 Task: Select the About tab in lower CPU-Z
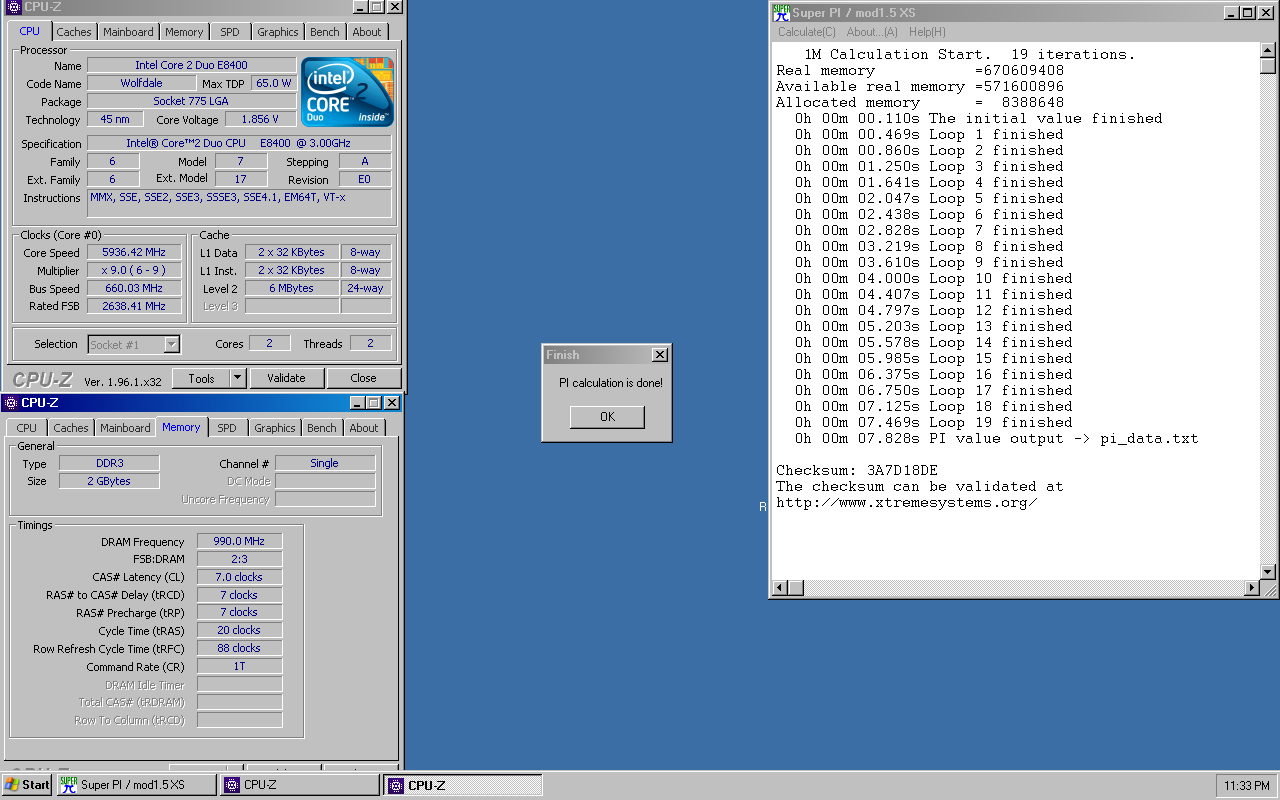click(x=364, y=428)
